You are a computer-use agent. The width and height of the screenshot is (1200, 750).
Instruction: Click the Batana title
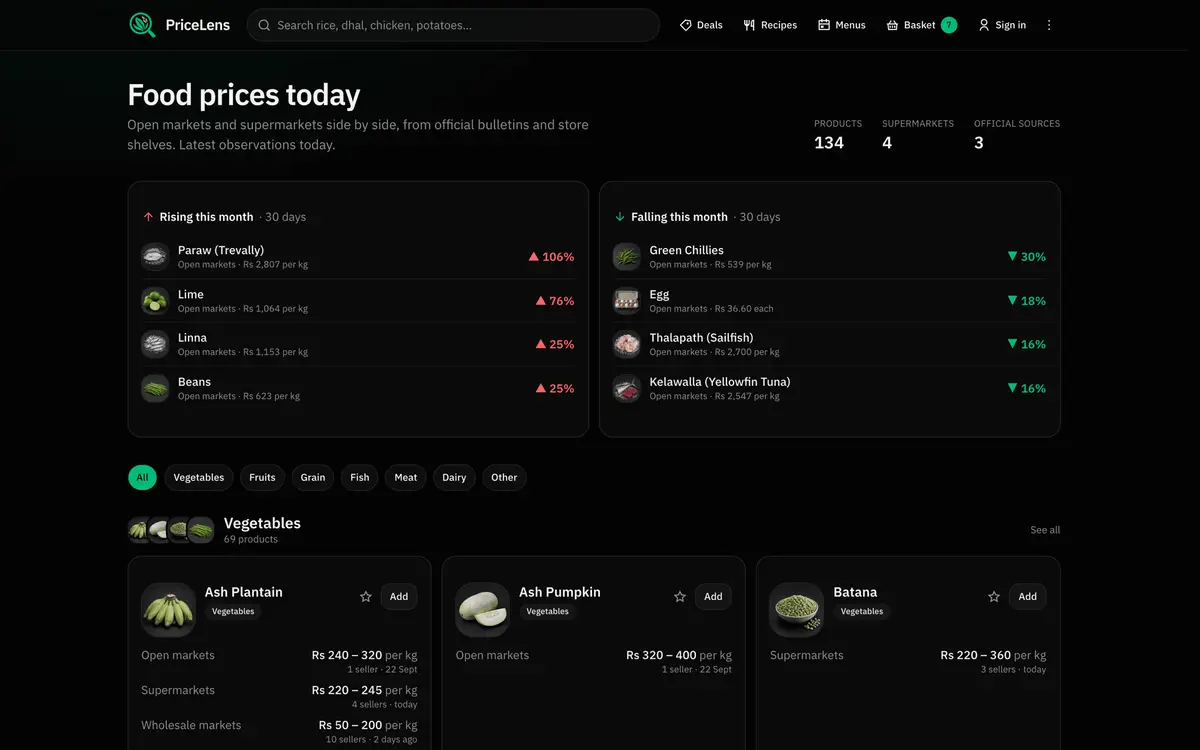point(855,592)
